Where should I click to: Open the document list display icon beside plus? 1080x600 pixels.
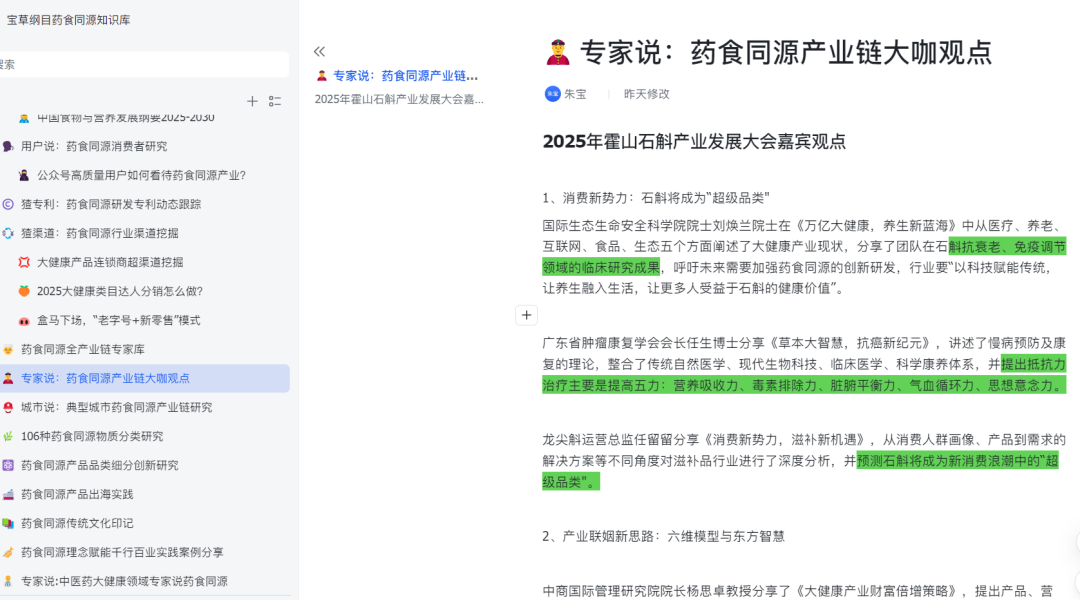click(274, 102)
